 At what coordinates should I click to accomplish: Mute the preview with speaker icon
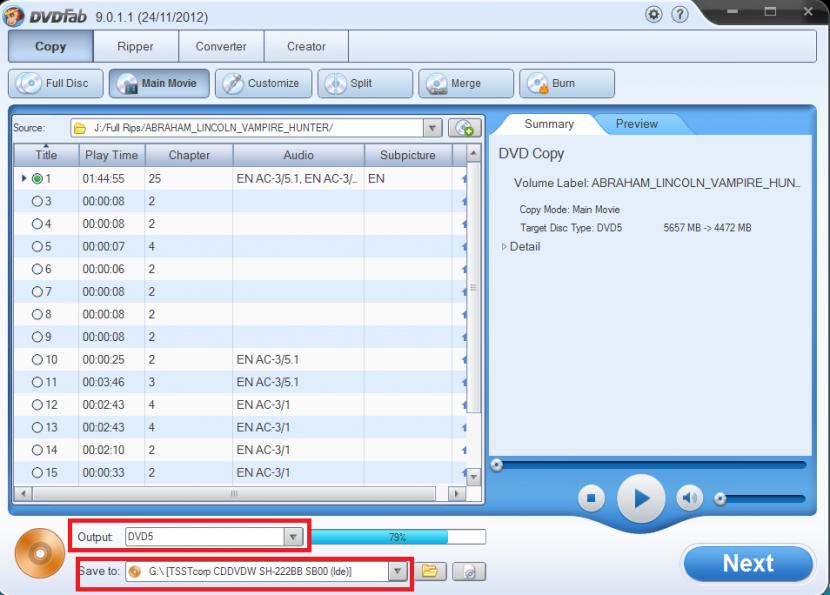689,497
